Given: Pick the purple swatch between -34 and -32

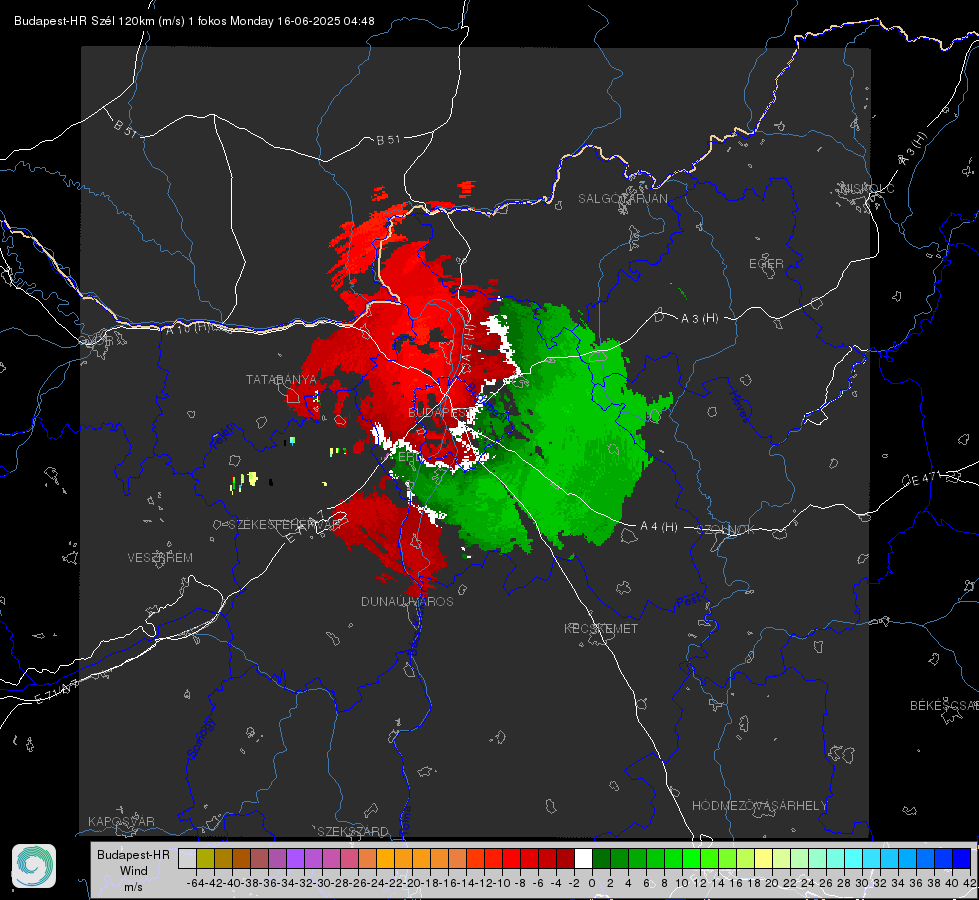Looking at the screenshot, I should click(x=295, y=858).
